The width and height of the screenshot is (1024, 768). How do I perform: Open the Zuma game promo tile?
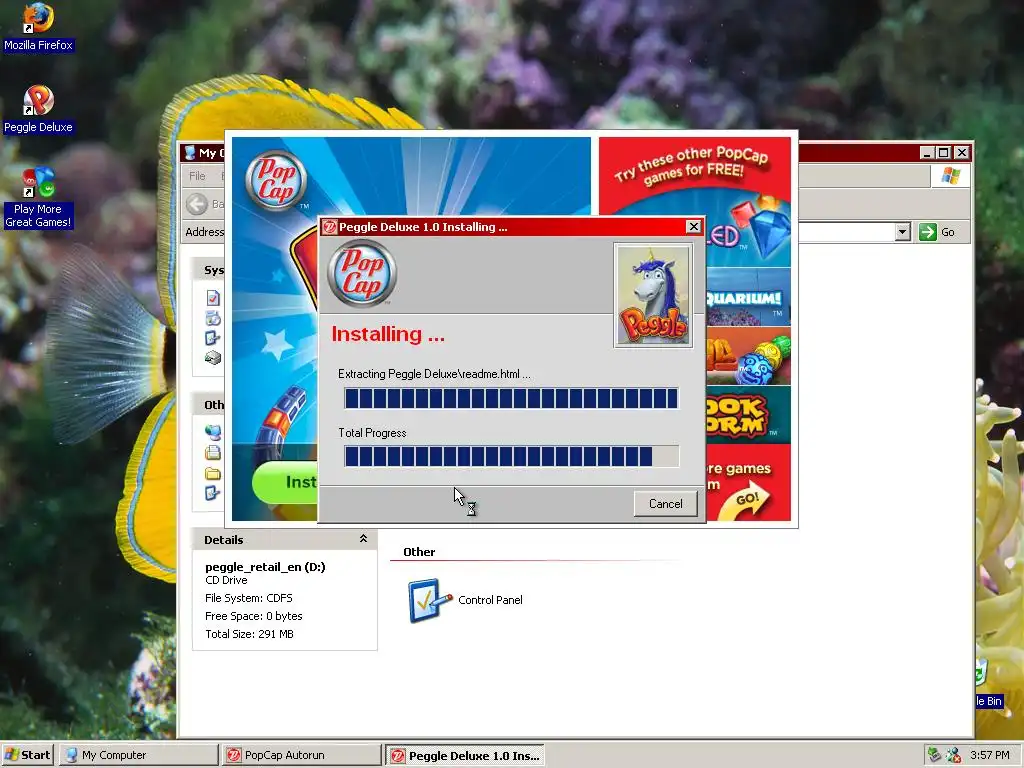[x=748, y=356]
